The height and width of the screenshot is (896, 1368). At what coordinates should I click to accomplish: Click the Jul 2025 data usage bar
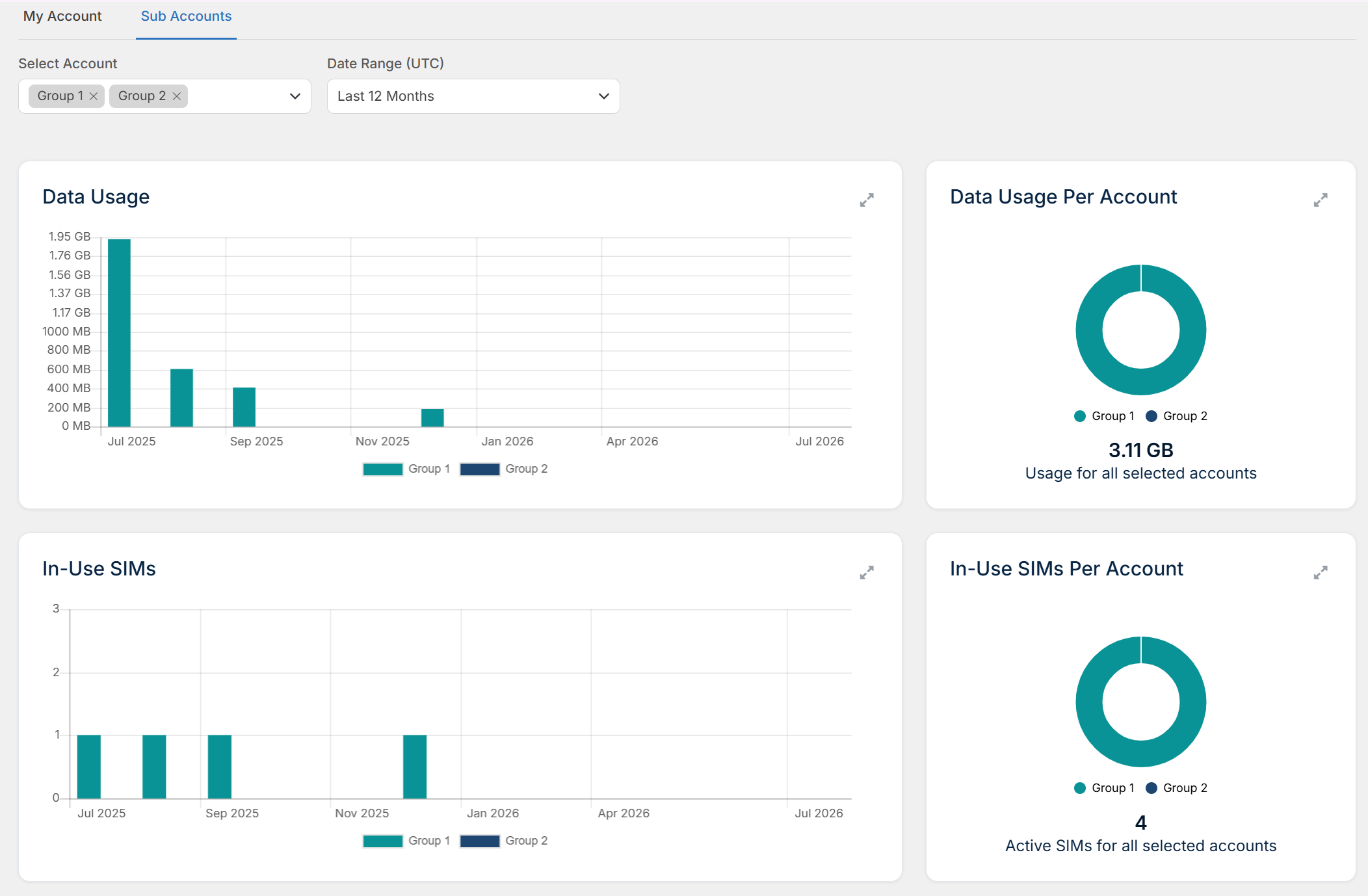click(119, 333)
